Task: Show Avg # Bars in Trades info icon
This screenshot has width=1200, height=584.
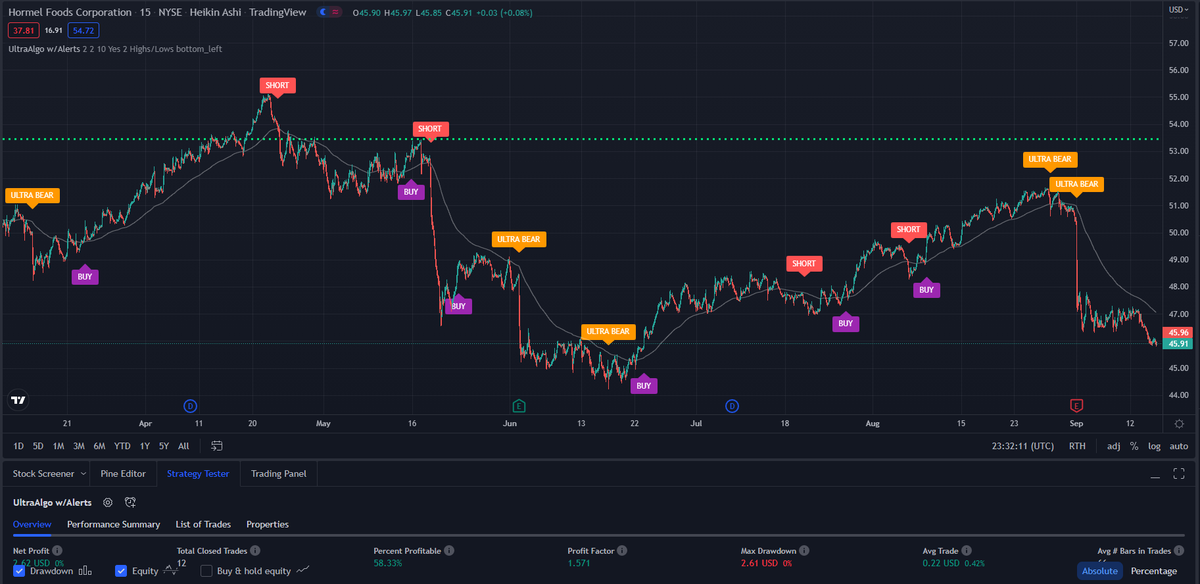Action: pos(1181,551)
